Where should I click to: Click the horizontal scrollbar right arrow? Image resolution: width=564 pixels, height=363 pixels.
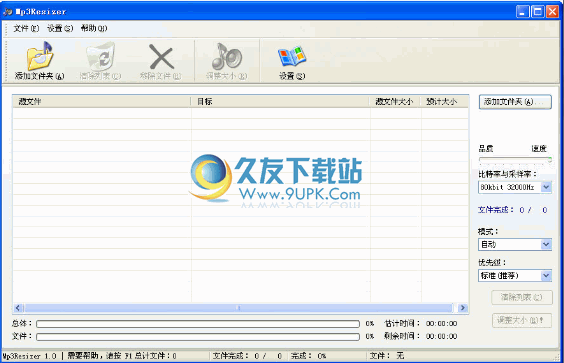(463, 308)
